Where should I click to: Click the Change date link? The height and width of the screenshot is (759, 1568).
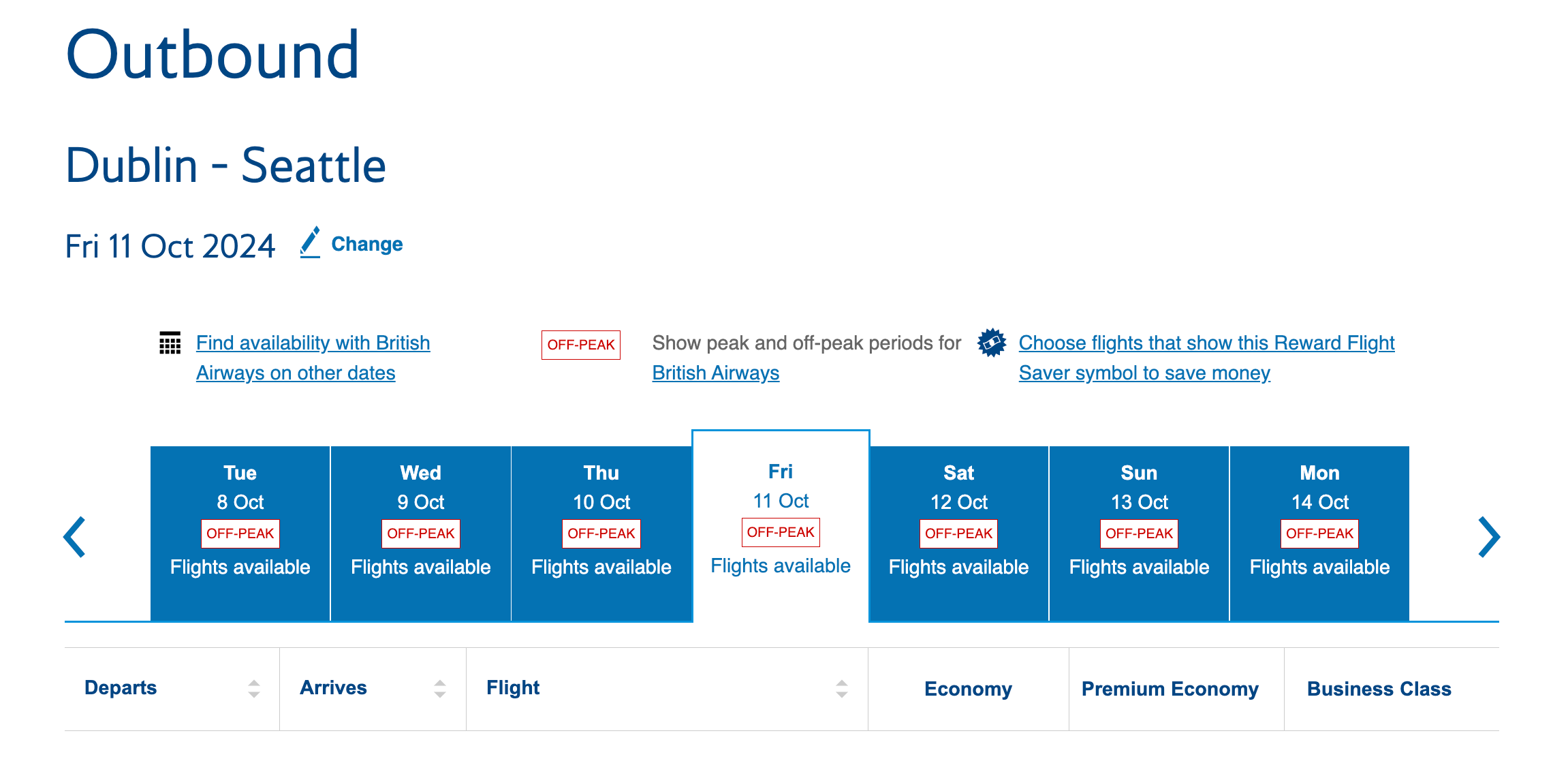(366, 244)
